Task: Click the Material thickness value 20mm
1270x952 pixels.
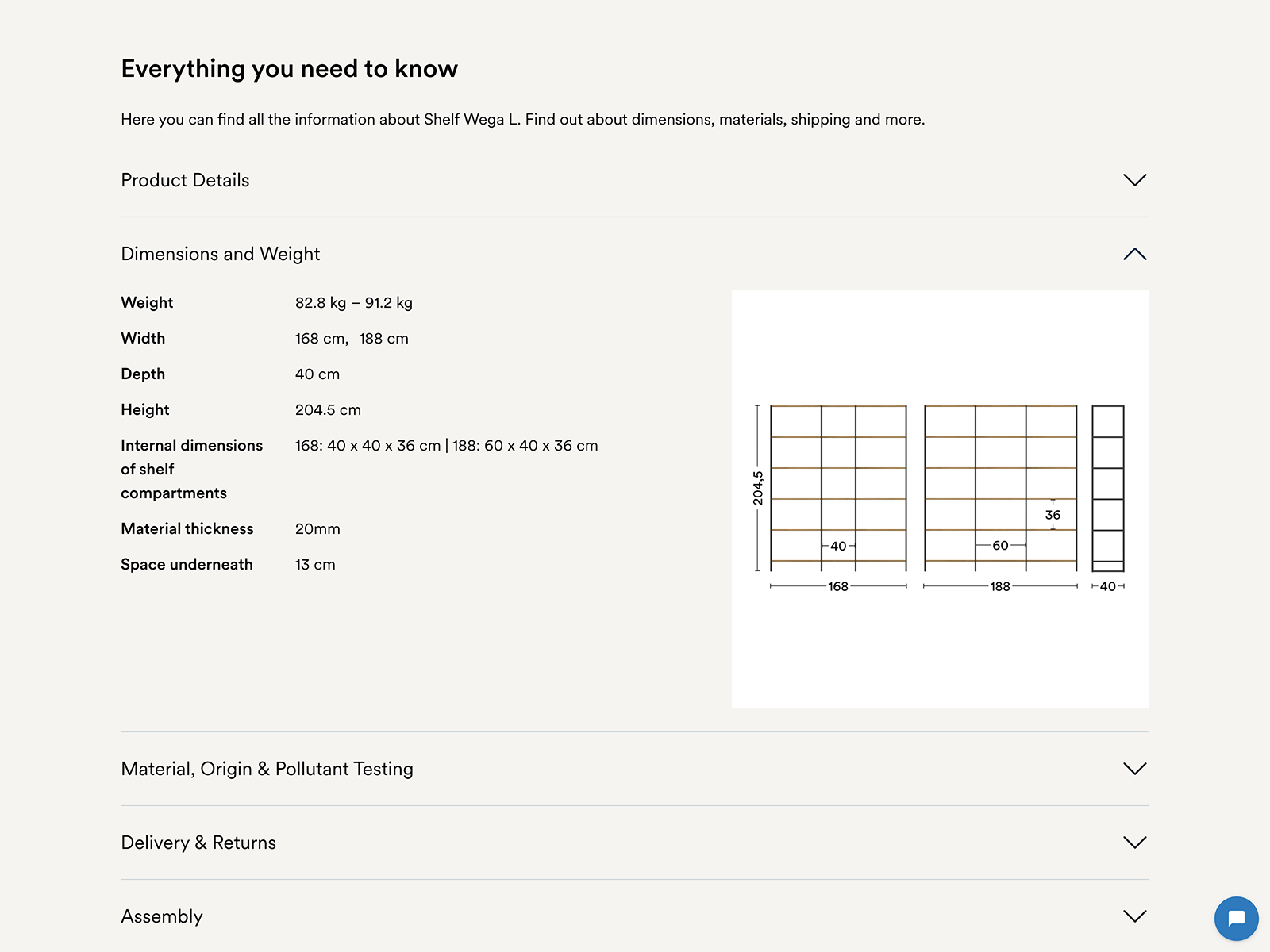Action: (317, 528)
